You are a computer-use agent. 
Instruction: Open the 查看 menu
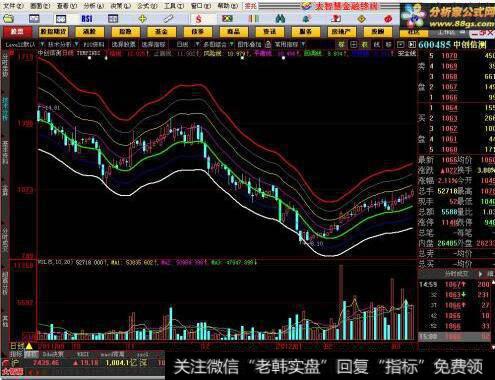pyautogui.click(x=67, y=6)
